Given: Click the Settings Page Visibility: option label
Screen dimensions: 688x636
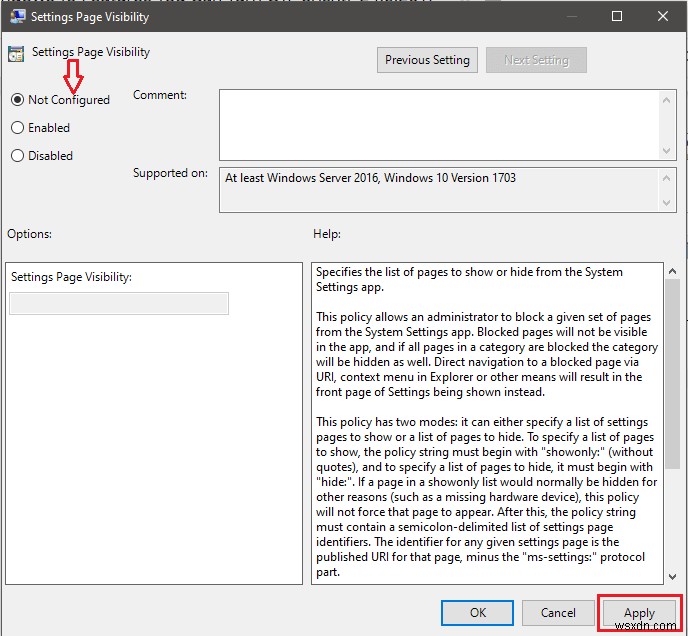Looking at the screenshot, I should click(x=71, y=277).
